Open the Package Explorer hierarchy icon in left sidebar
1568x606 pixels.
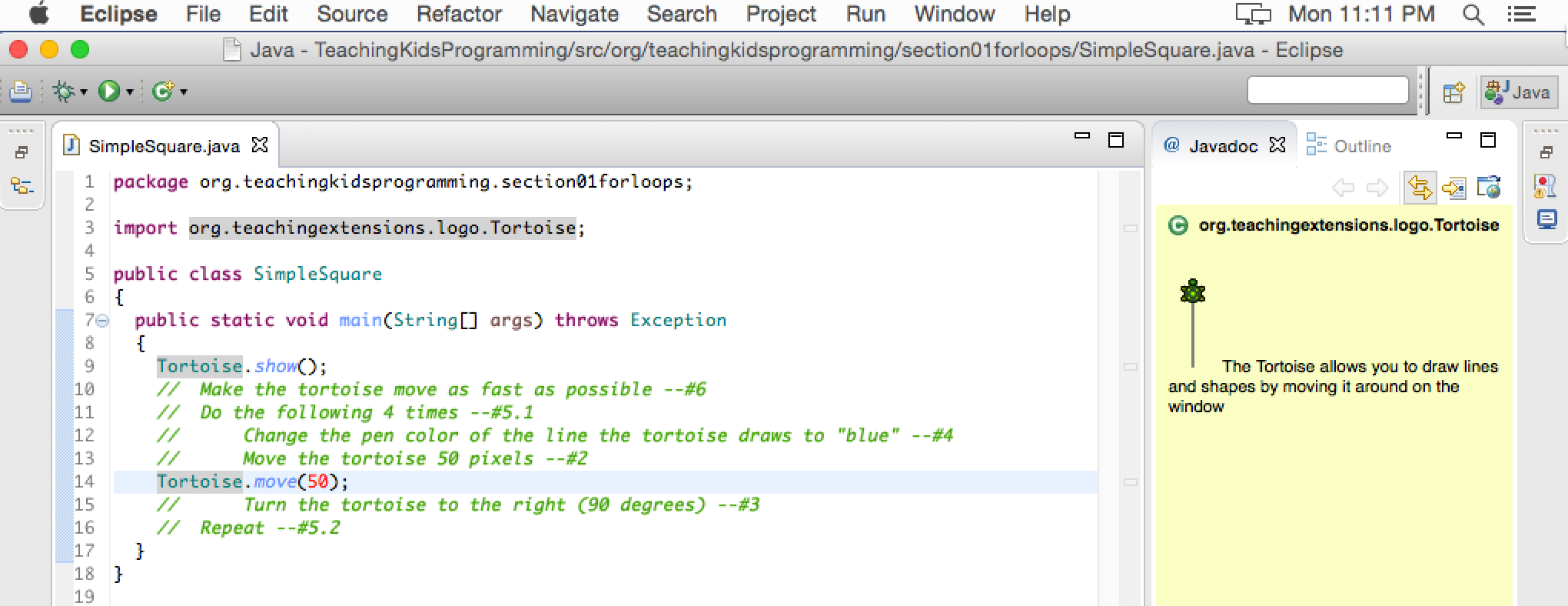[x=22, y=185]
